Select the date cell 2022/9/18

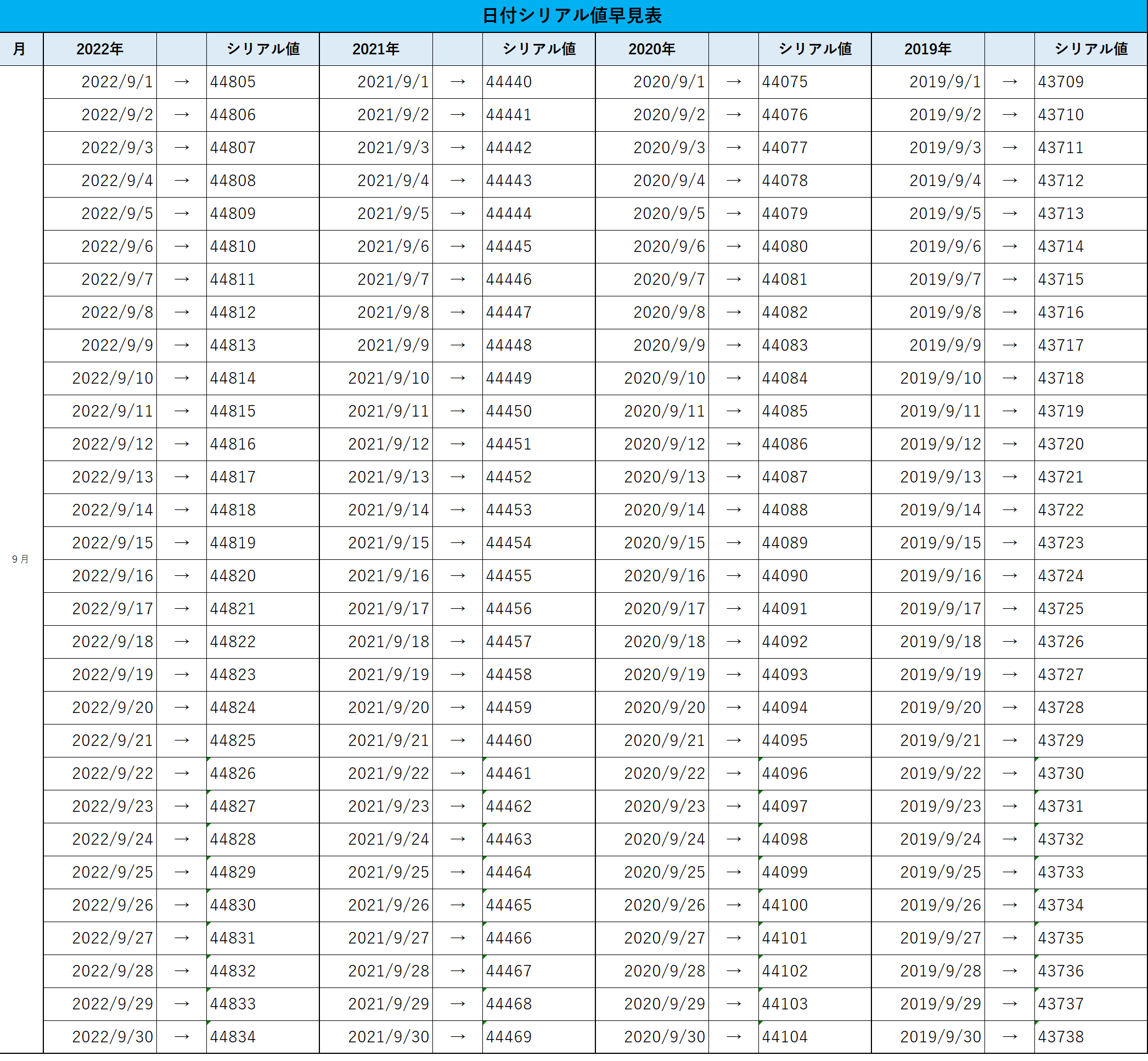[x=100, y=642]
